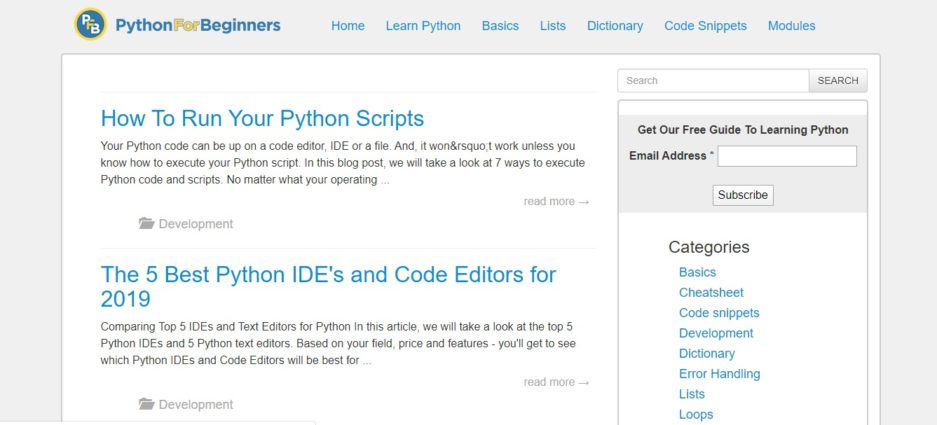Click text Get Our Free Guide To Learning Python
Viewport: 937px width, 425px height.
click(743, 130)
